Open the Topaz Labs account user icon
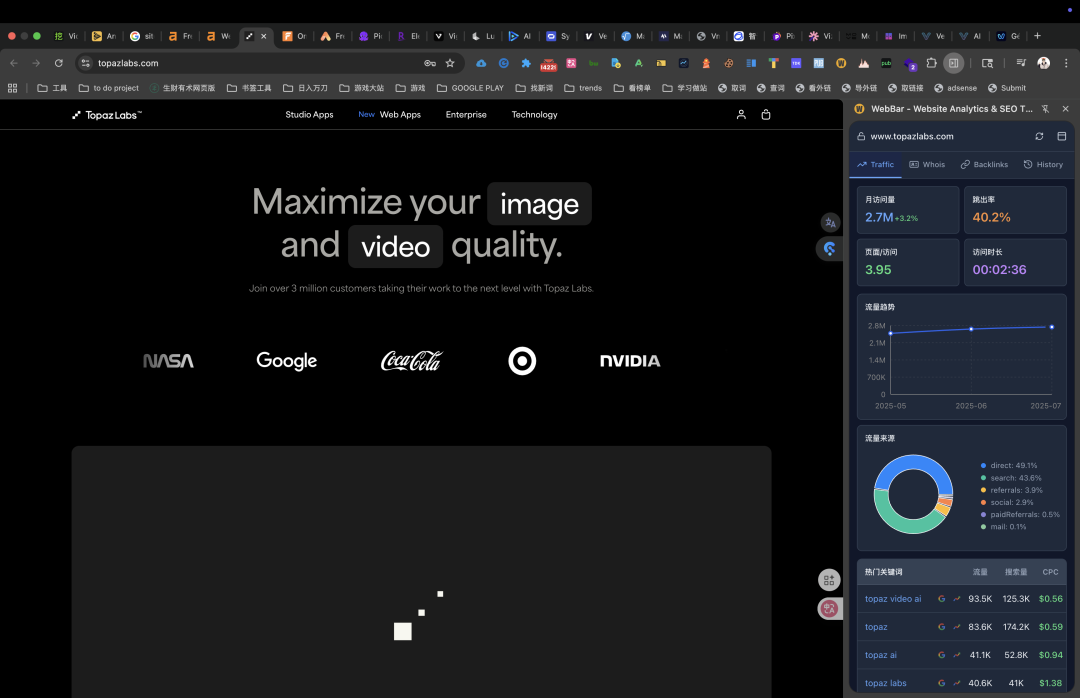 [741, 114]
